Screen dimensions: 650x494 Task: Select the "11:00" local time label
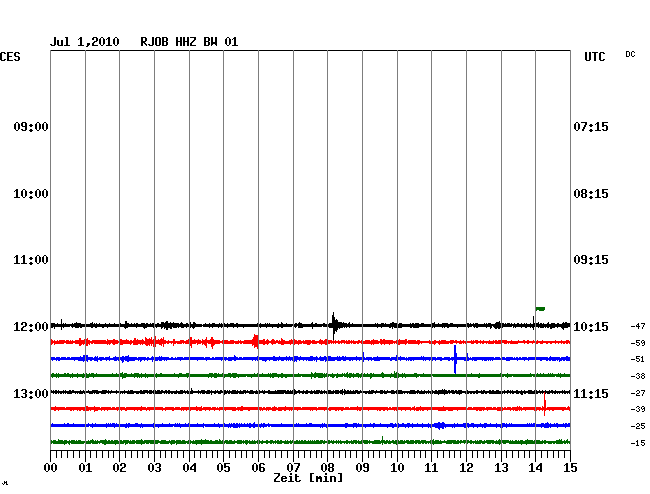coord(31,260)
